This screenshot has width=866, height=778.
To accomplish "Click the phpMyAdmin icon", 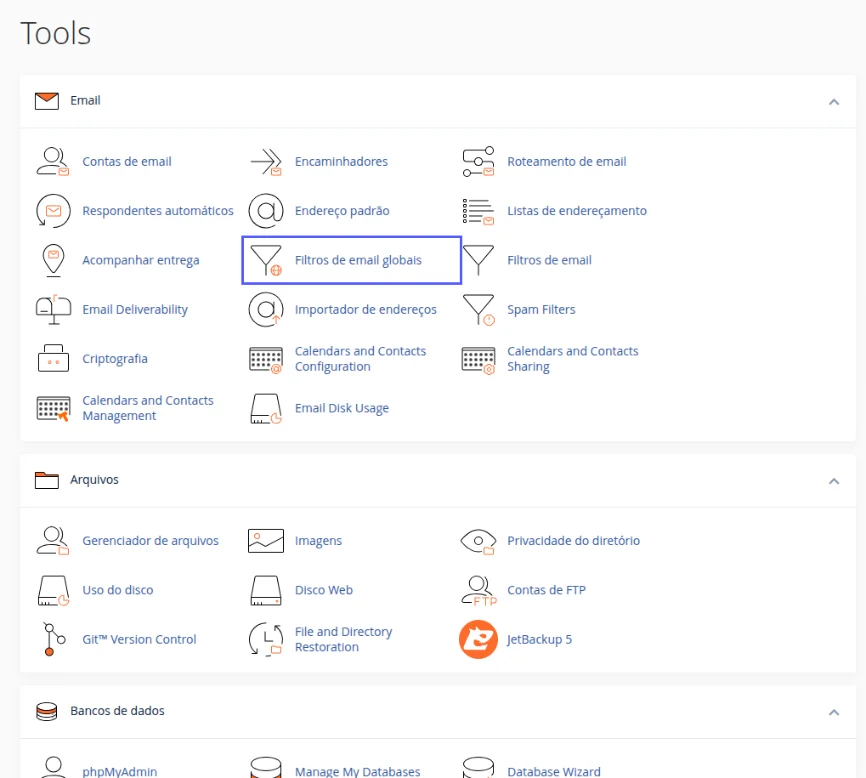I will click(53, 768).
